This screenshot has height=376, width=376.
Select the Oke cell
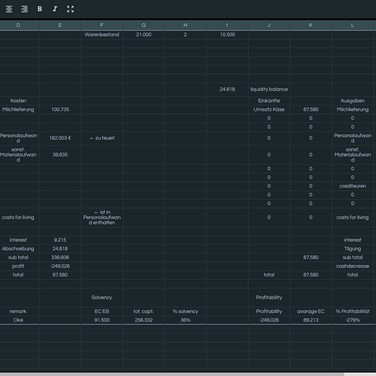(x=18, y=320)
